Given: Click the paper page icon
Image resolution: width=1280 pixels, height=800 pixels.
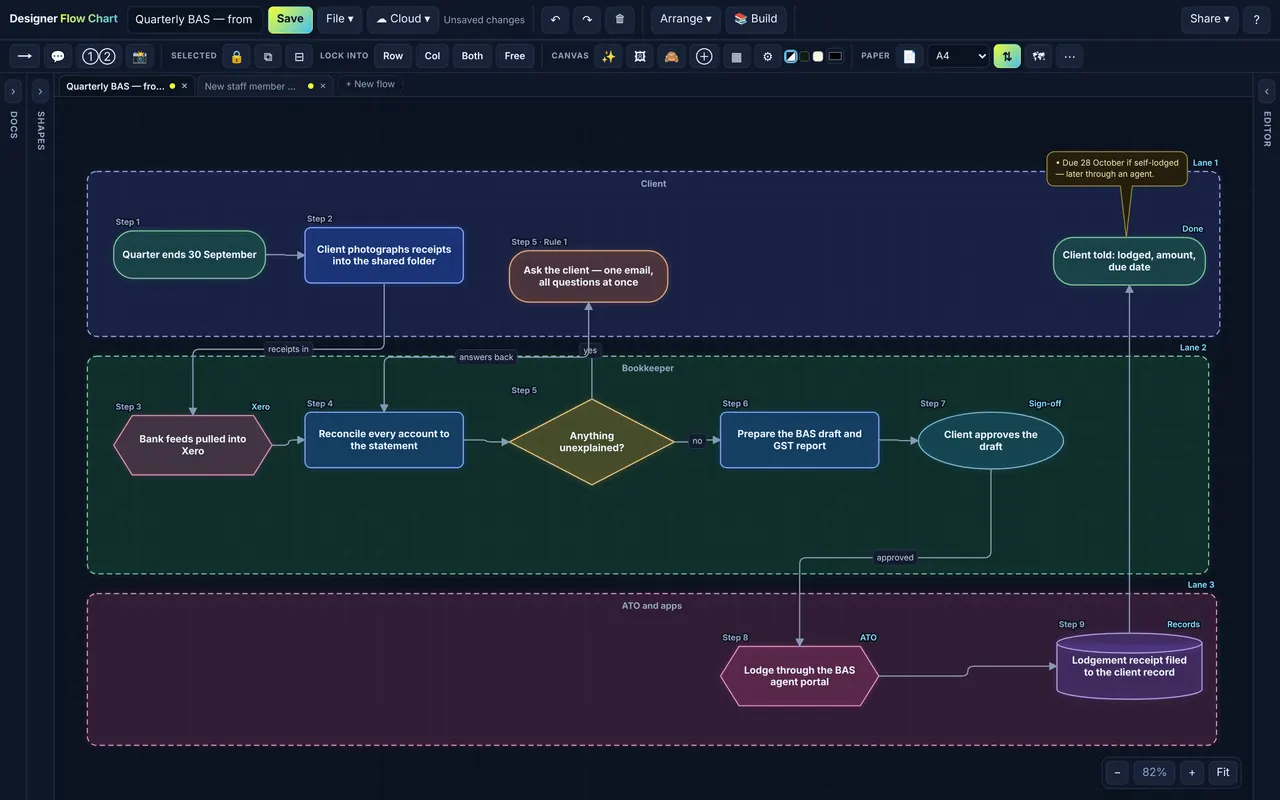Looking at the screenshot, I should (909, 56).
